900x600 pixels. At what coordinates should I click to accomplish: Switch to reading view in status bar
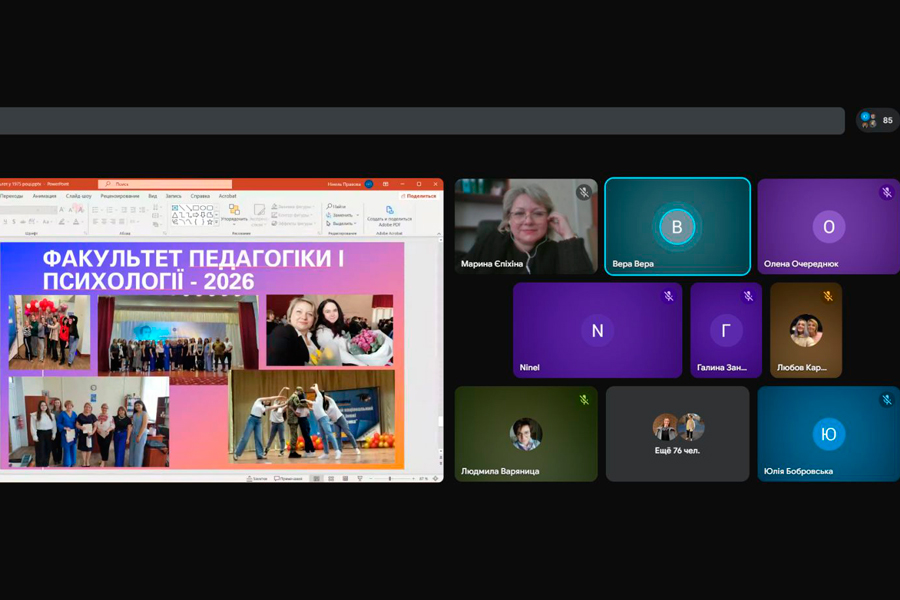tap(345, 479)
